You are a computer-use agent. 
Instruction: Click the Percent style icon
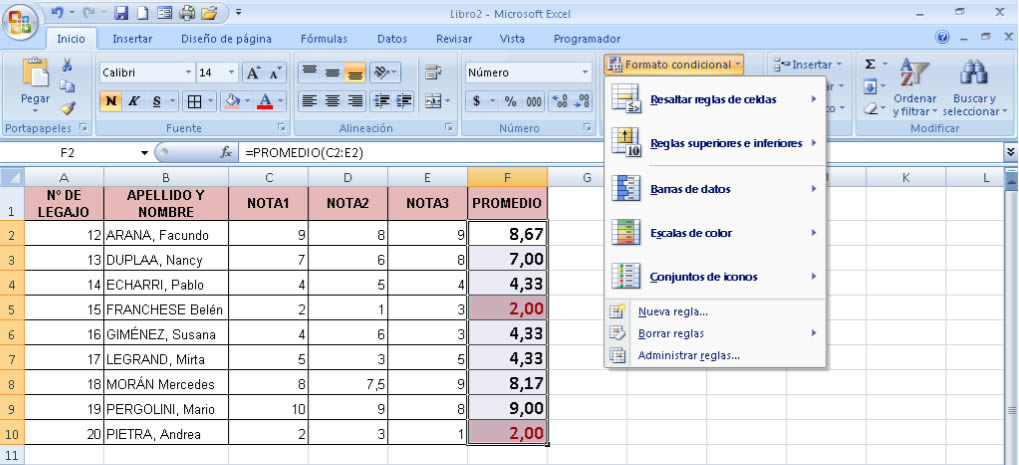pyautogui.click(x=510, y=101)
